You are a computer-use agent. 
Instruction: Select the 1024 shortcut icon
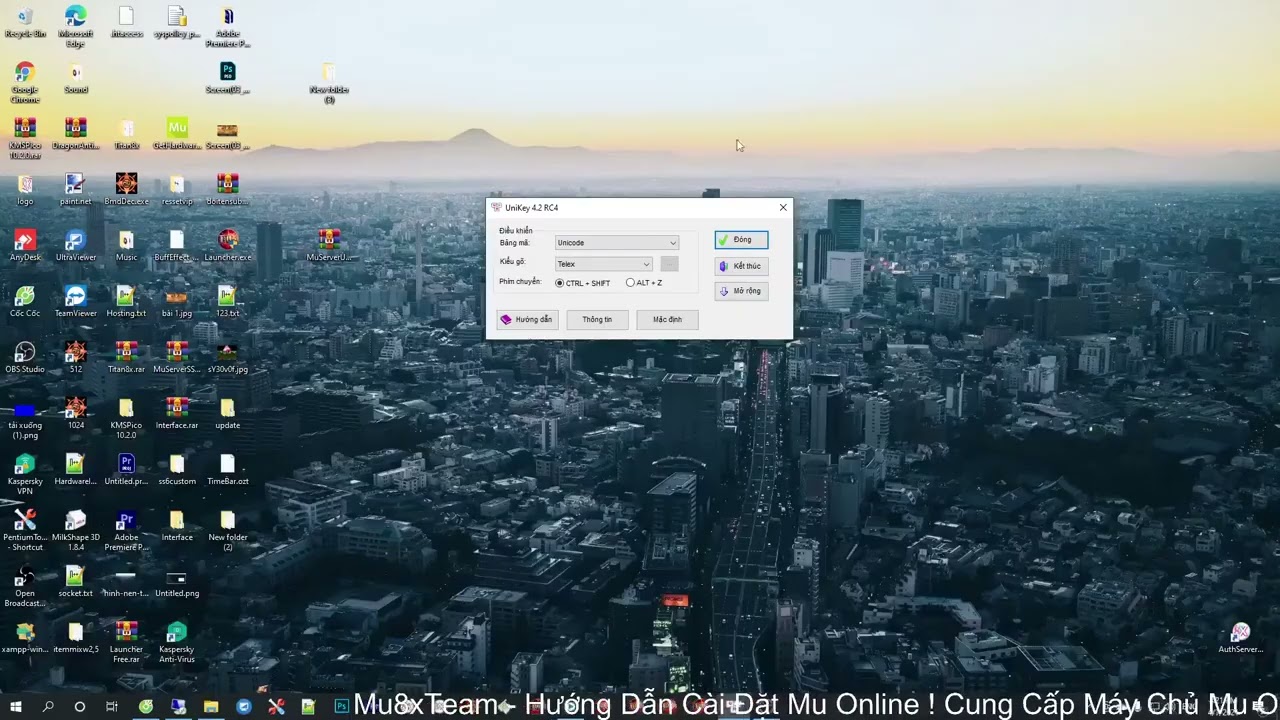tap(76, 414)
